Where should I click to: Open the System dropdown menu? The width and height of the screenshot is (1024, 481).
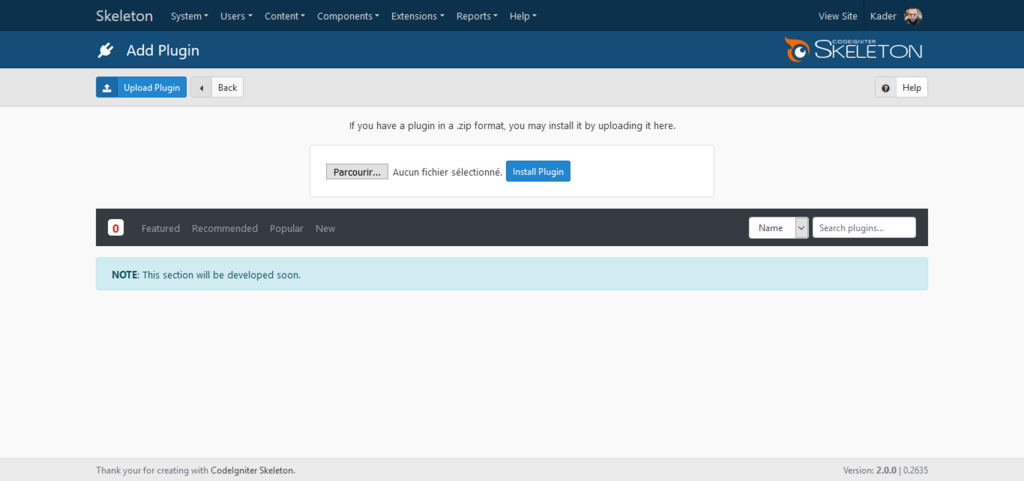tap(189, 16)
